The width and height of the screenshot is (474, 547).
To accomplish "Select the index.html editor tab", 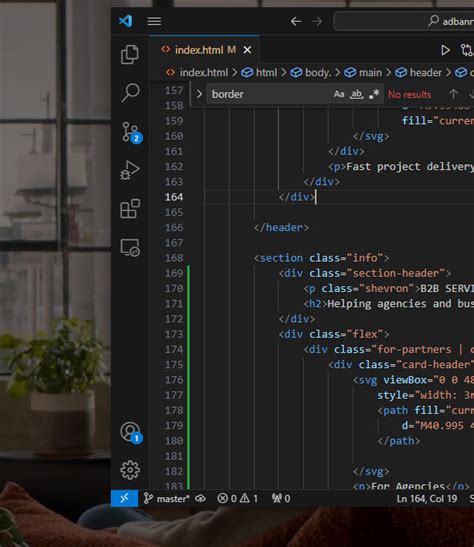I will (205, 50).
